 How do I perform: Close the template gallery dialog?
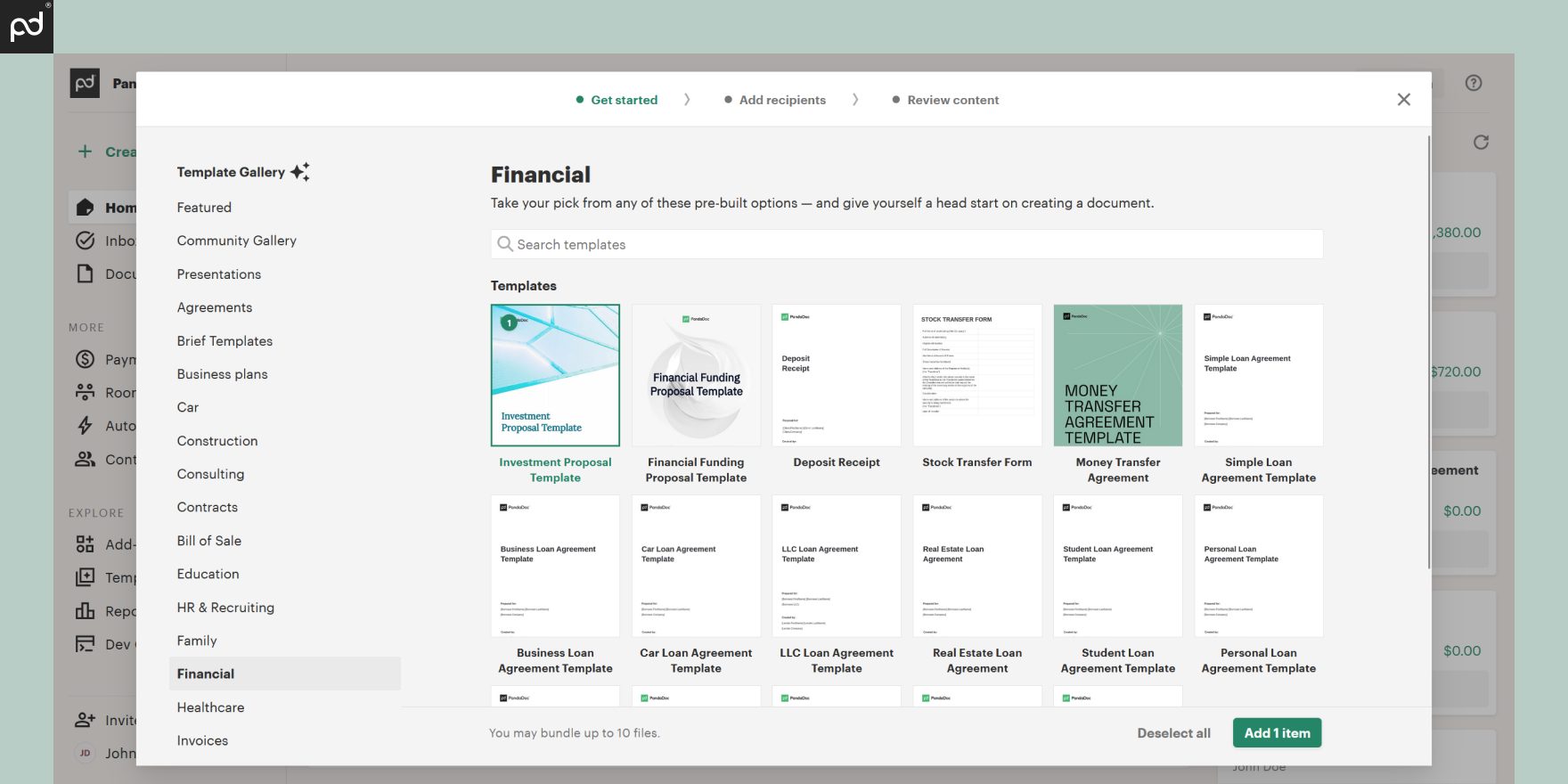1403,100
